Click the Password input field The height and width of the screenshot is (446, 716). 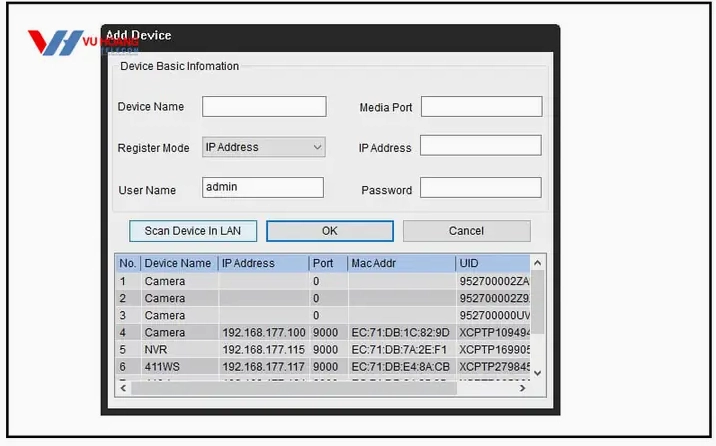coord(481,188)
